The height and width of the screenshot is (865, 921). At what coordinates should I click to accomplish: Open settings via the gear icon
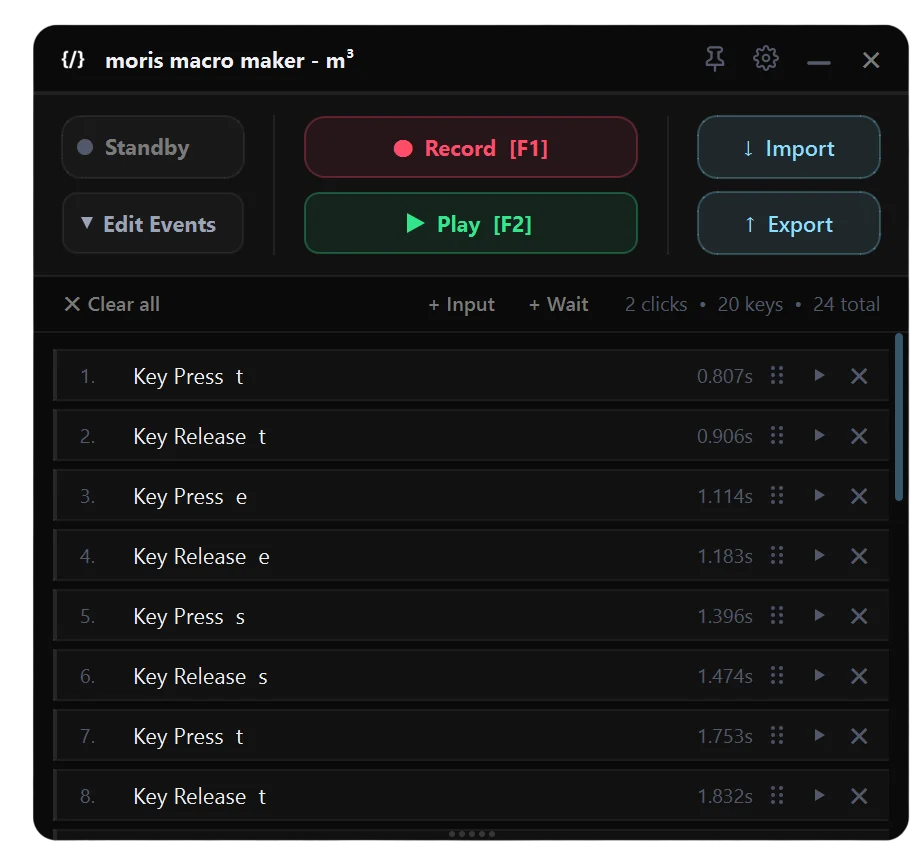click(765, 59)
